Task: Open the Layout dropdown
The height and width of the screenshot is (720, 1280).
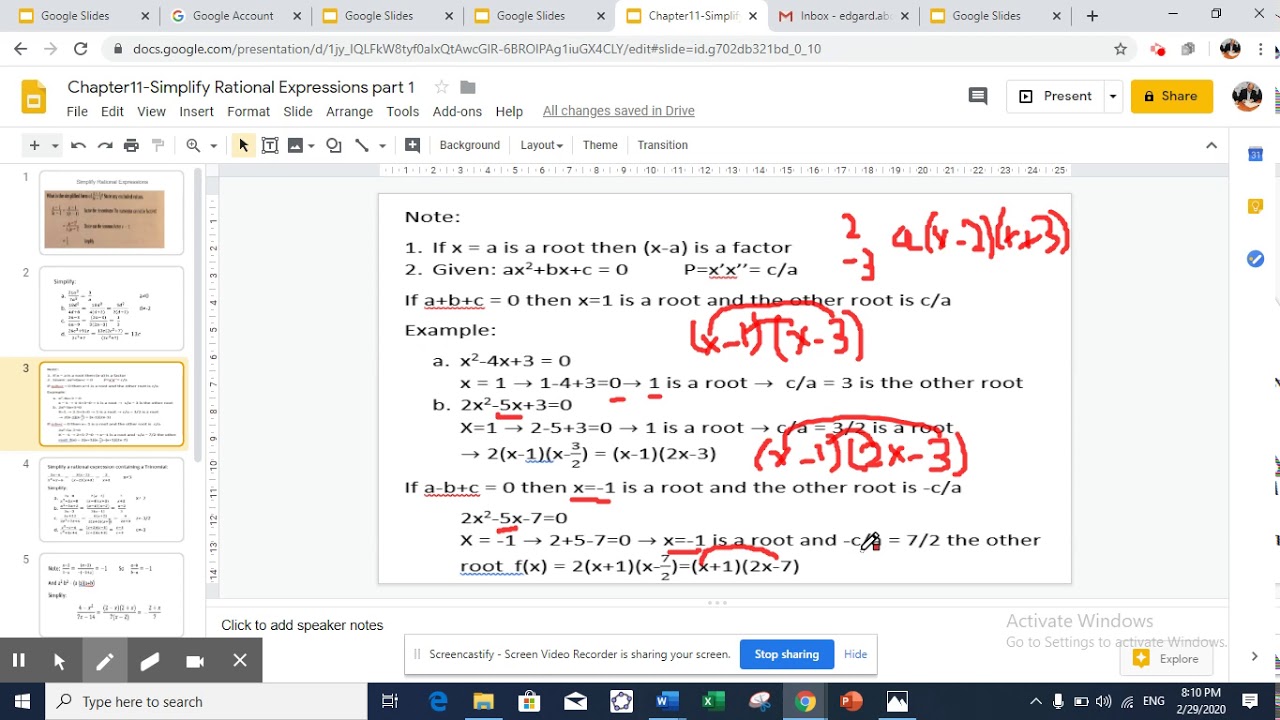Action: pyautogui.click(x=541, y=145)
